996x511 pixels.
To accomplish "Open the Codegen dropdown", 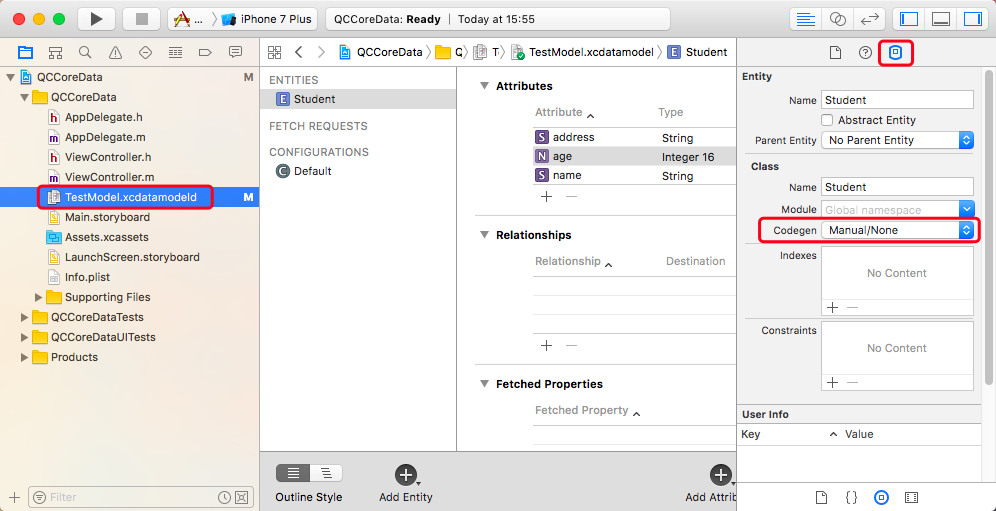I will pos(897,230).
